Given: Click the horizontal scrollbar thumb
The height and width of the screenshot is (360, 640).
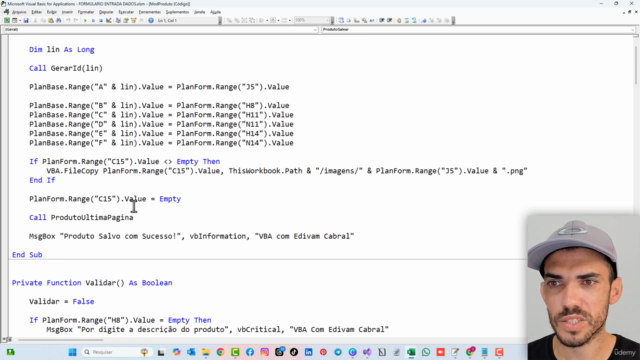Looking at the screenshot, I should pos(60,340).
